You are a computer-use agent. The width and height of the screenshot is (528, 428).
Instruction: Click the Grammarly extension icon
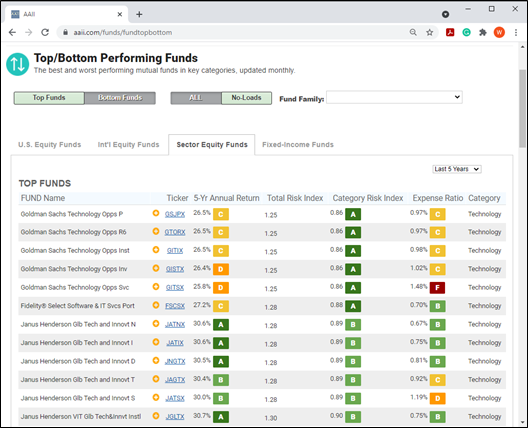(x=466, y=32)
